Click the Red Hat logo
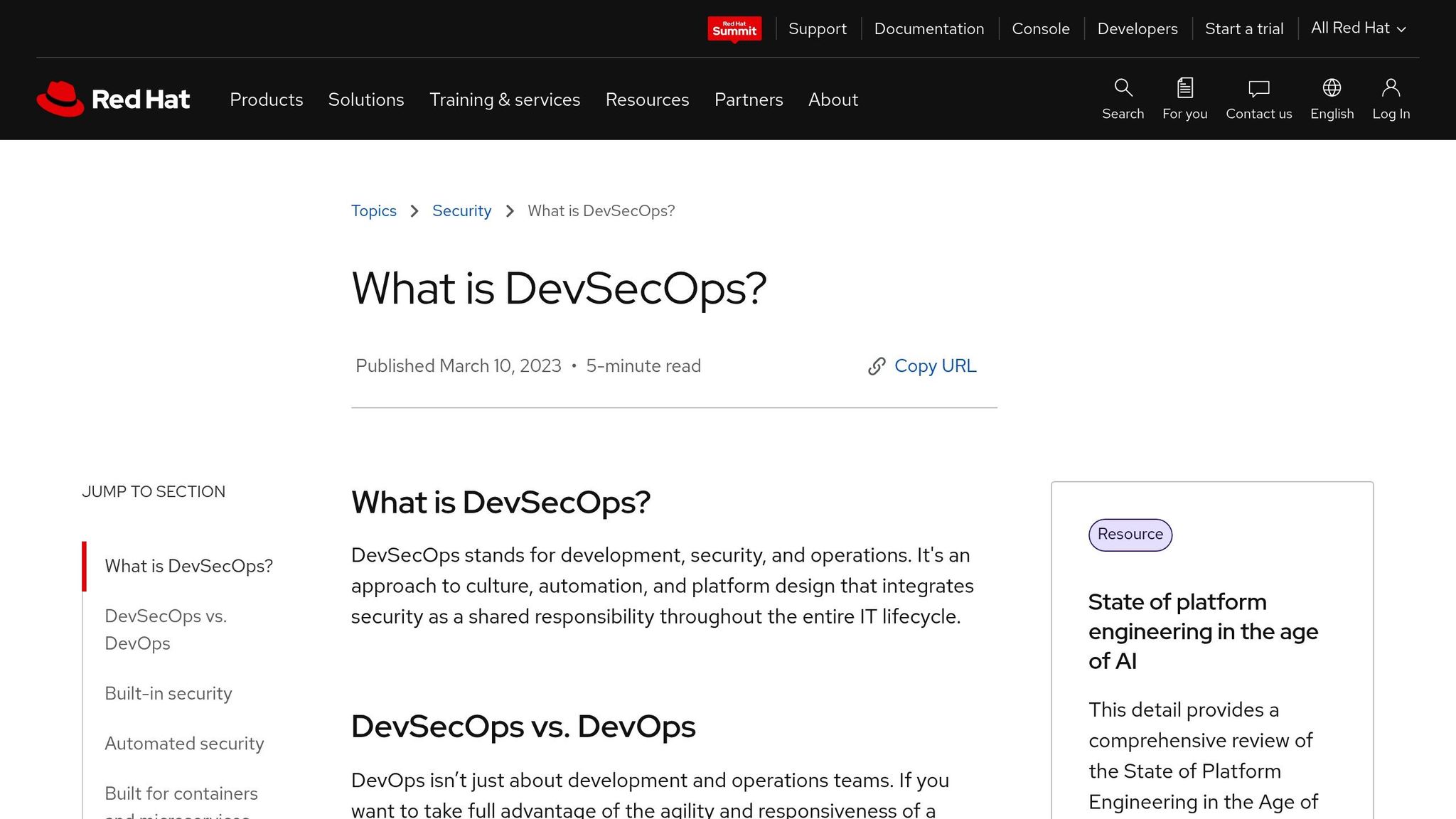This screenshot has width=1456, height=819. coord(113,99)
